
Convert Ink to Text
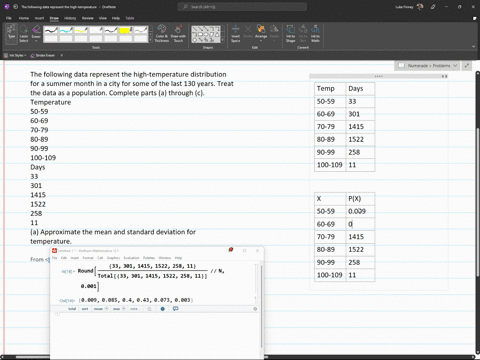pyautogui.click(x=303, y=33)
